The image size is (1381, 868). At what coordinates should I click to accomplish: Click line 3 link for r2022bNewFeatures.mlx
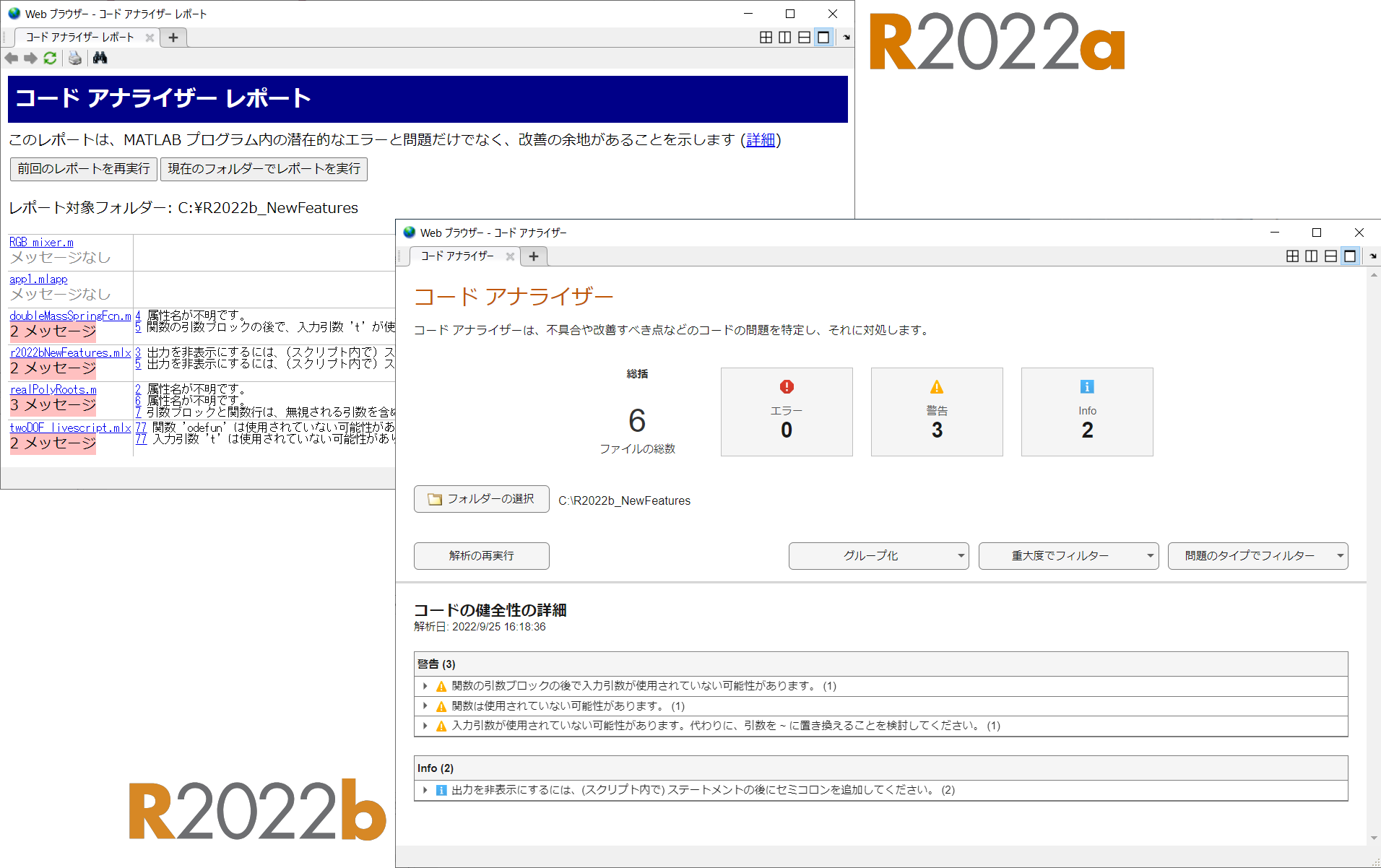[138, 352]
